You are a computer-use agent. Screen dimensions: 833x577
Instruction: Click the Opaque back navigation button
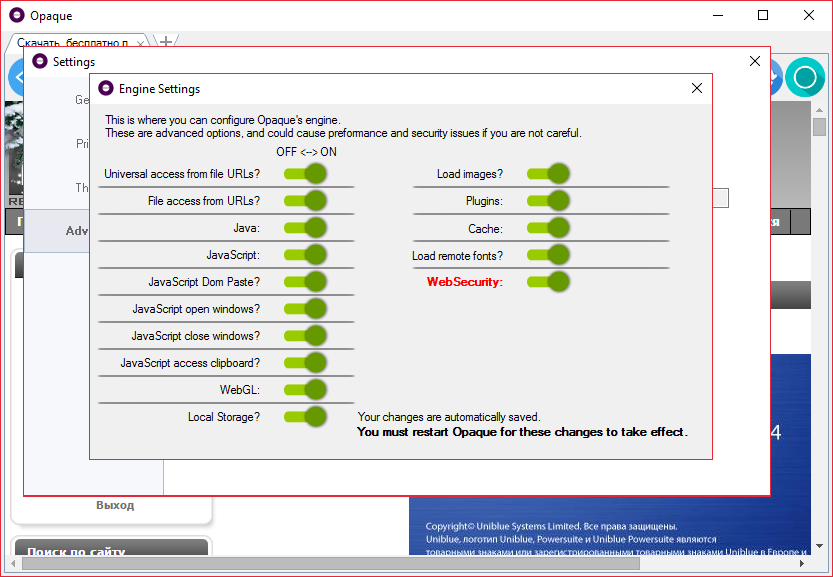tap(17, 78)
